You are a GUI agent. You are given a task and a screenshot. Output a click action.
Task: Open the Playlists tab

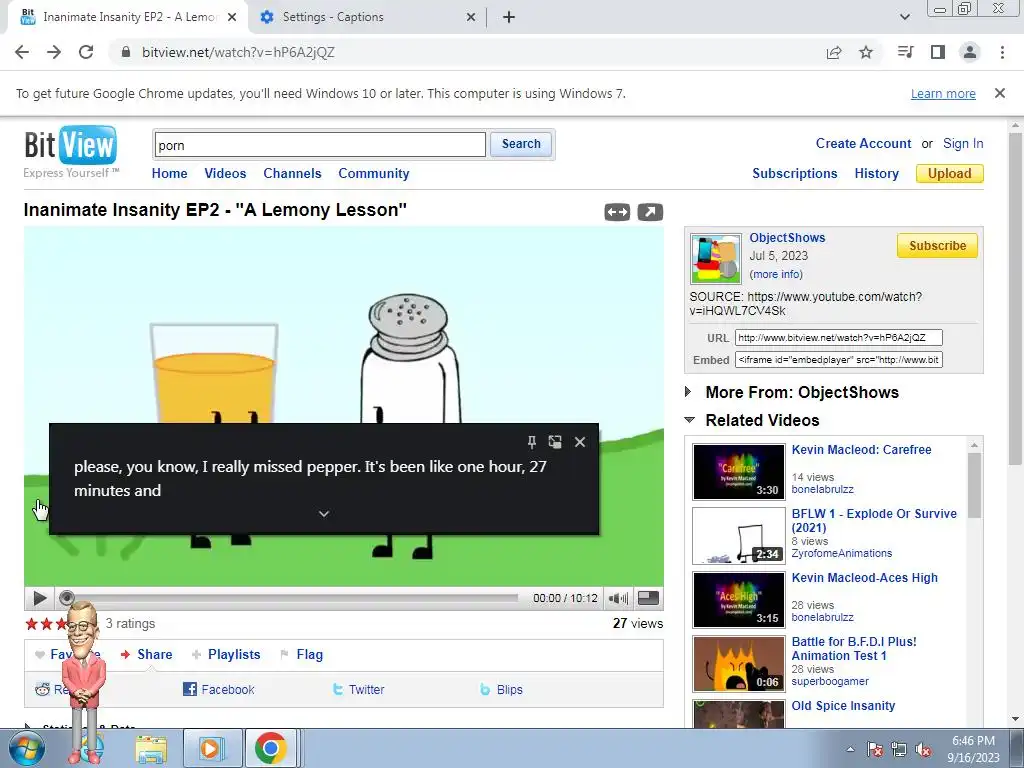click(x=226, y=654)
